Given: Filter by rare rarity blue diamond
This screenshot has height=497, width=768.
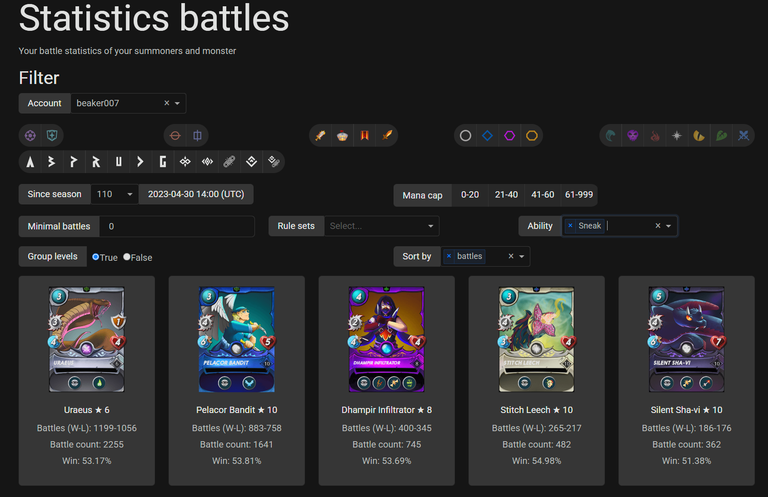Looking at the screenshot, I should (x=487, y=136).
